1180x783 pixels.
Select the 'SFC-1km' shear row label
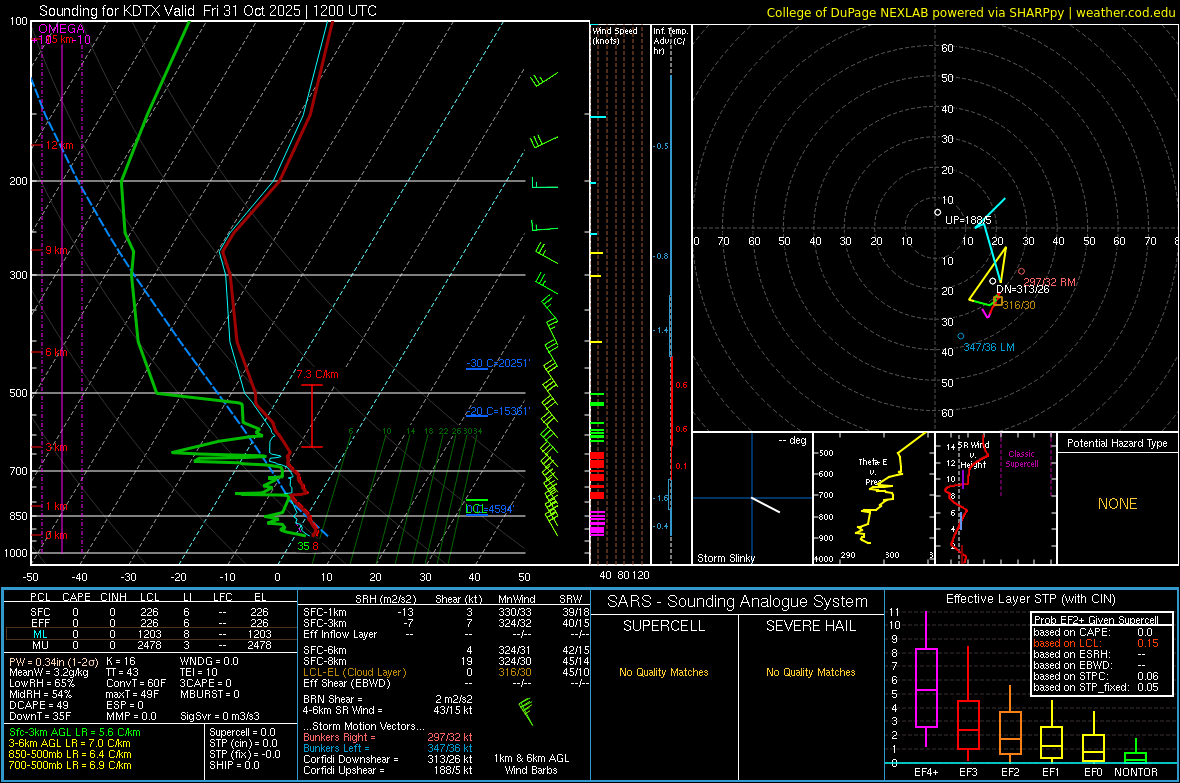coord(324,612)
